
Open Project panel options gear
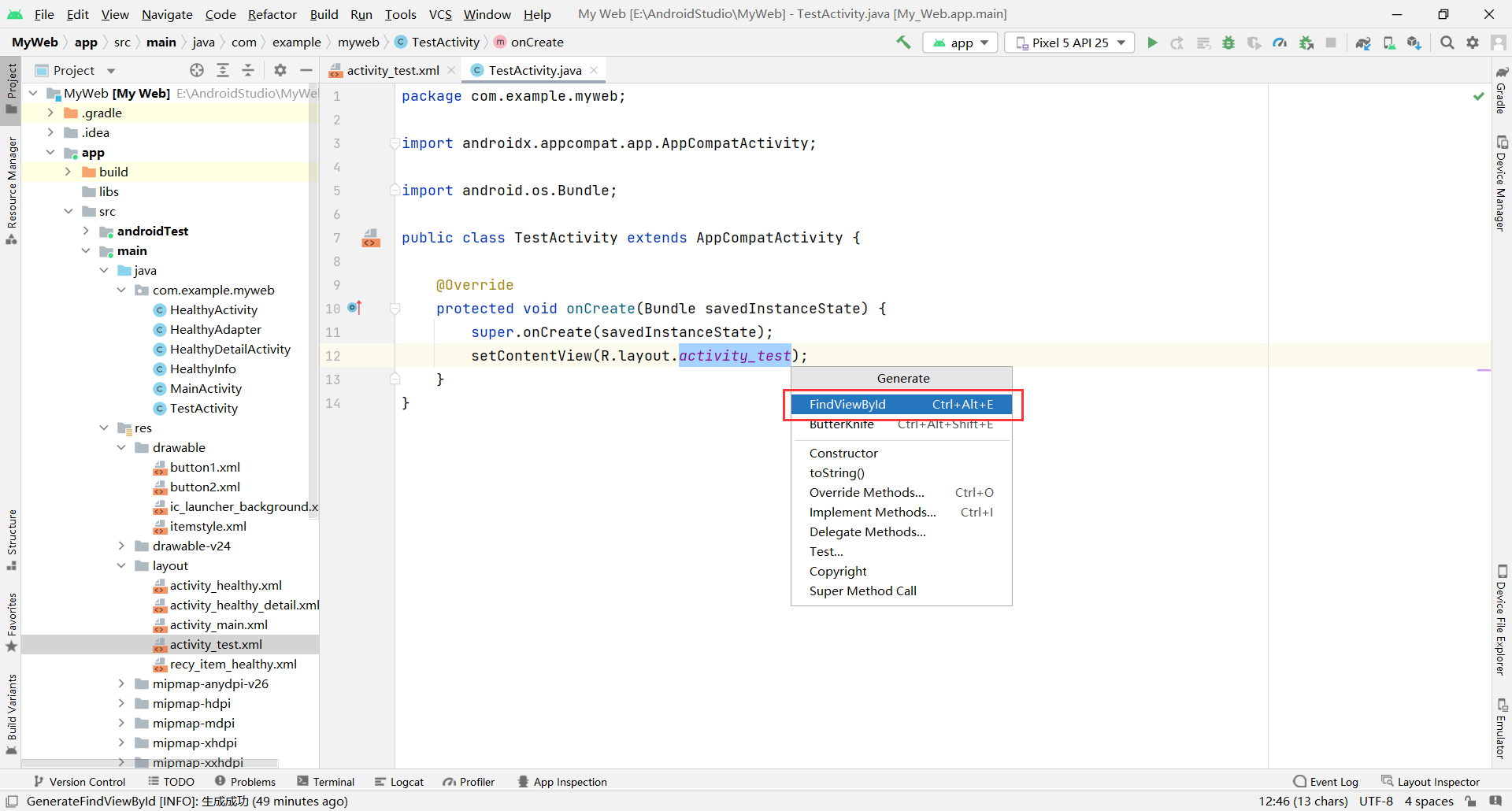(x=280, y=70)
